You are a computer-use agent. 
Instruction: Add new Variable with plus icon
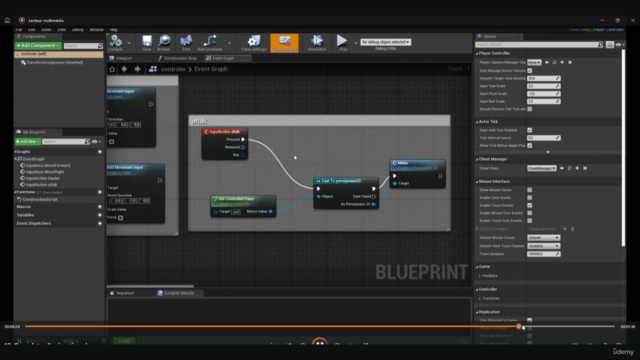point(100,215)
